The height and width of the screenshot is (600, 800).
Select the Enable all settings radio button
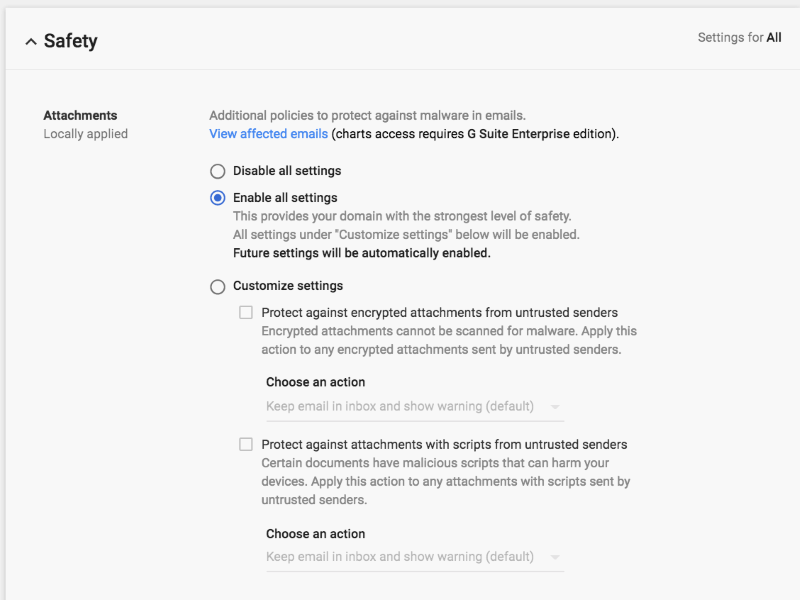217,198
